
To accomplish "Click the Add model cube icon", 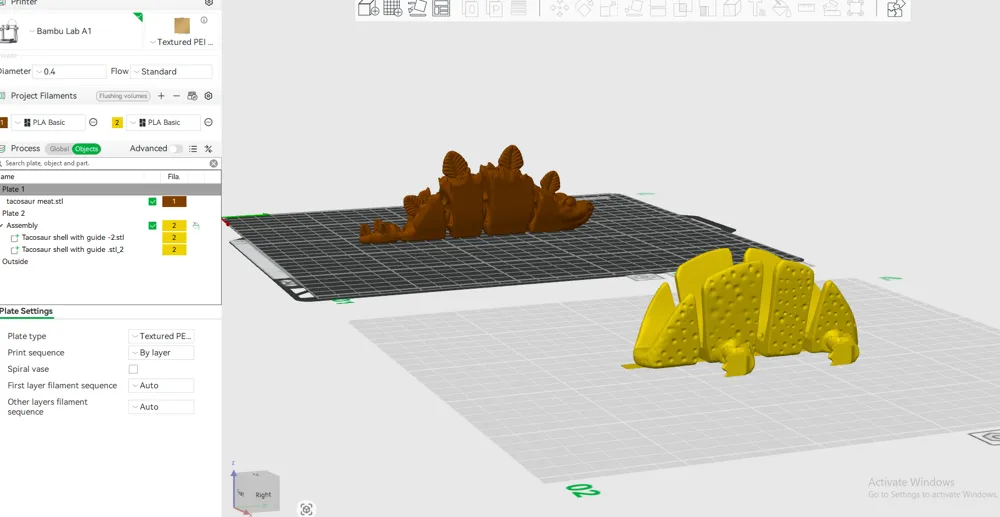I will [x=368, y=8].
